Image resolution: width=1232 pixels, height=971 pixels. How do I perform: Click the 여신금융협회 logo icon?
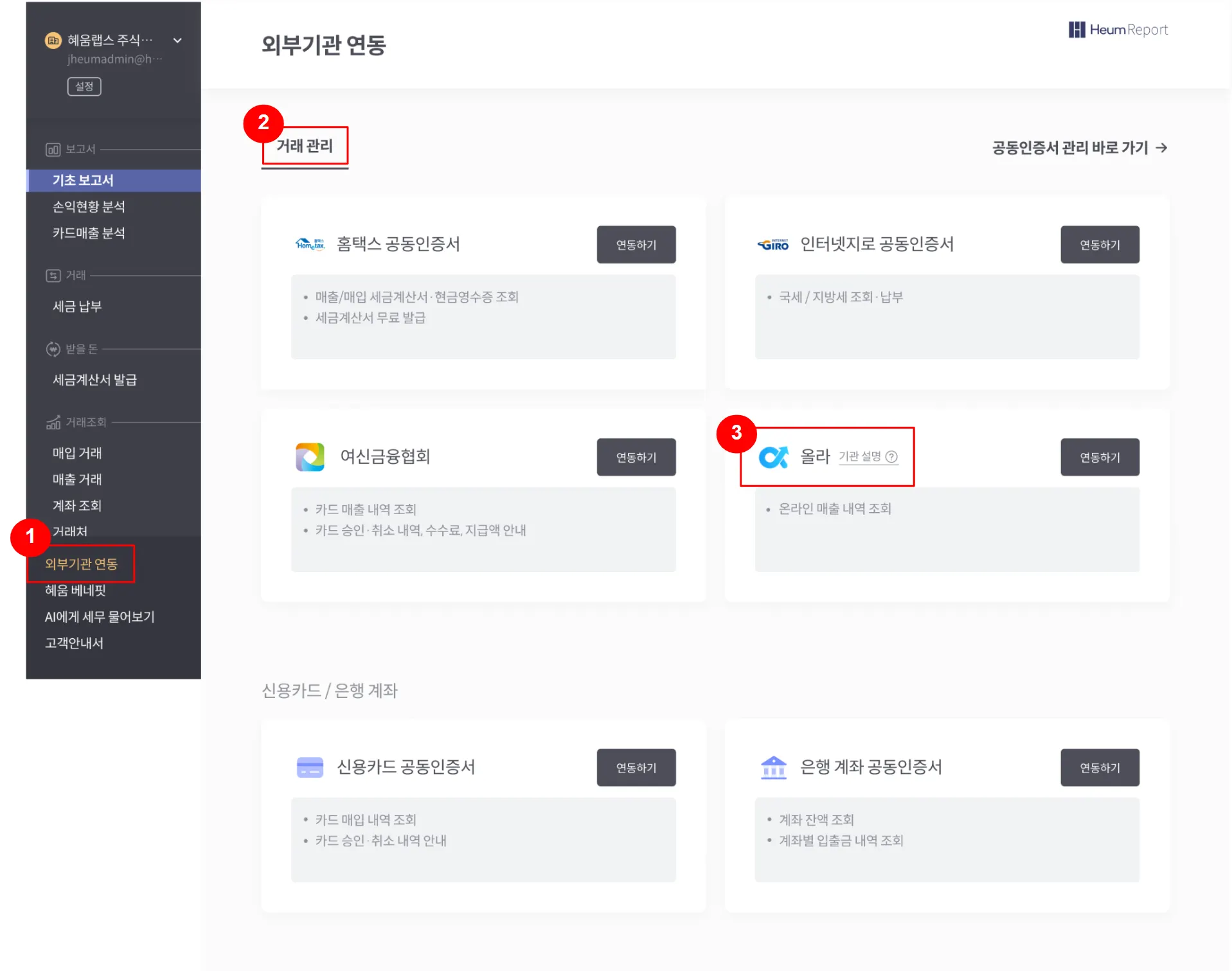coord(310,457)
